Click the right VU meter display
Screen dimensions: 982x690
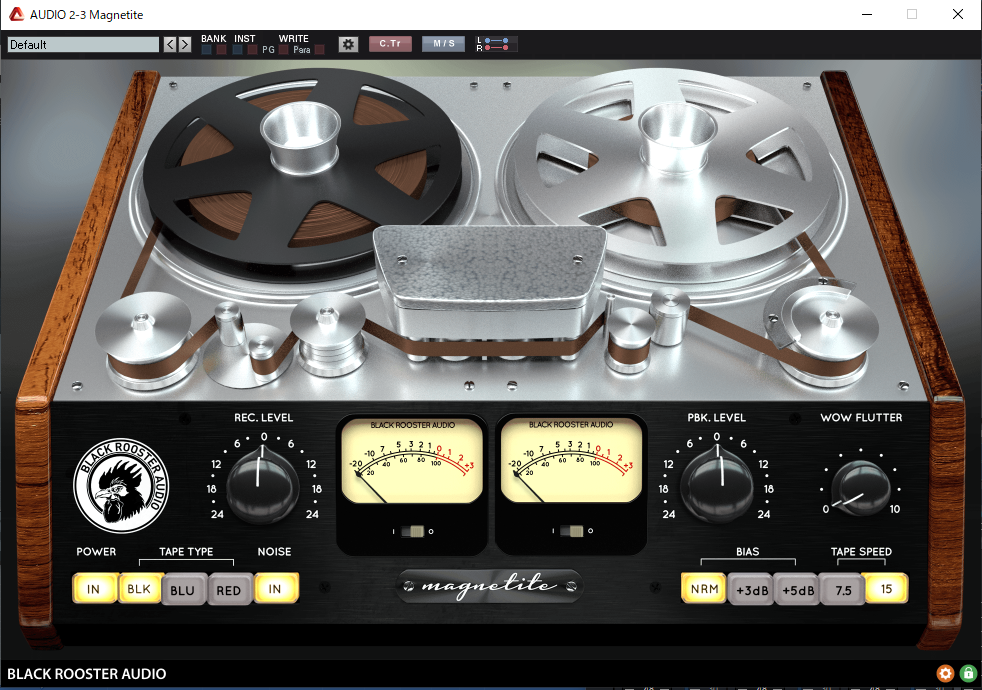(x=571, y=460)
